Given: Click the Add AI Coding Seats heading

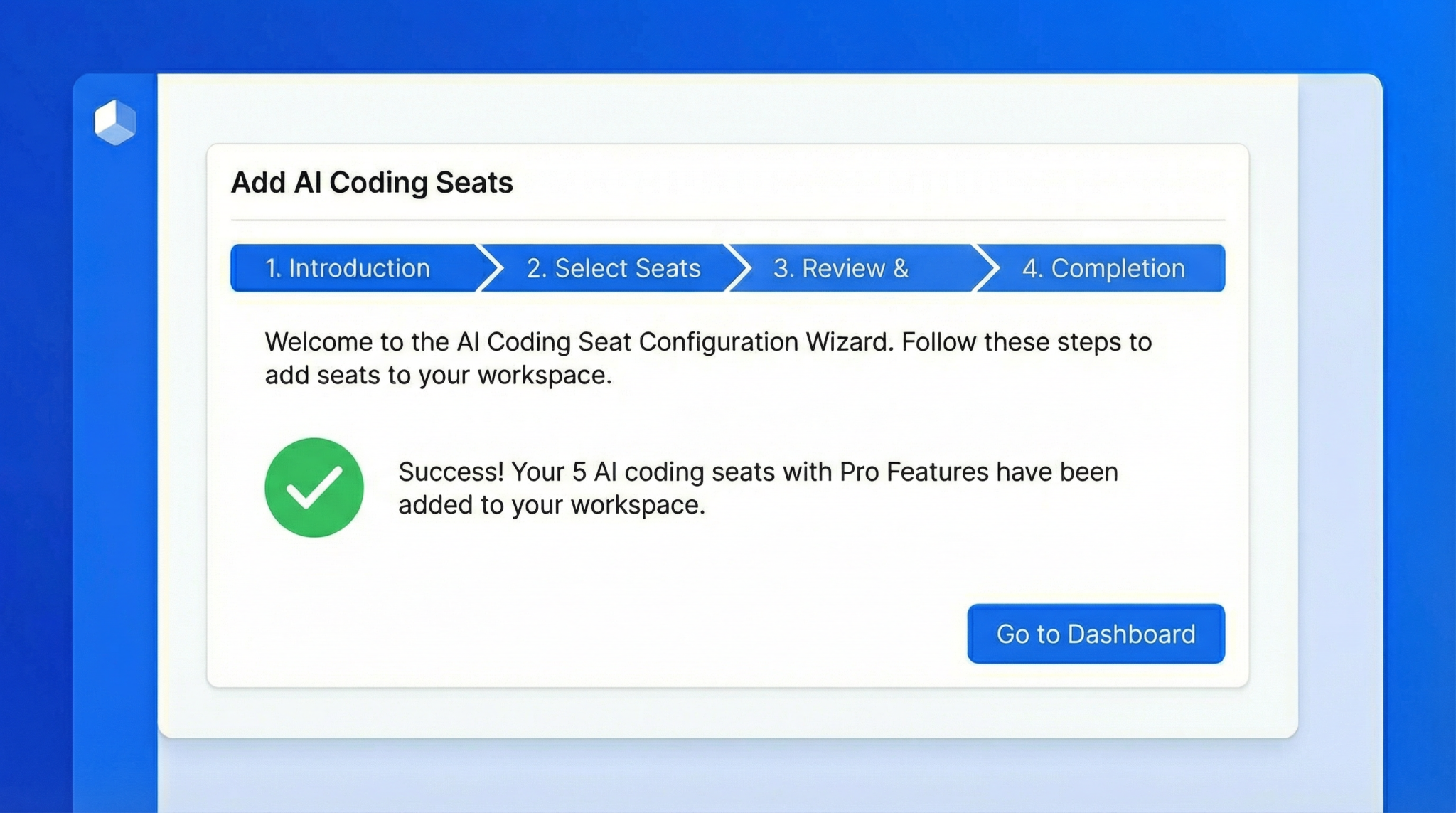Looking at the screenshot, I should [372, 182].
